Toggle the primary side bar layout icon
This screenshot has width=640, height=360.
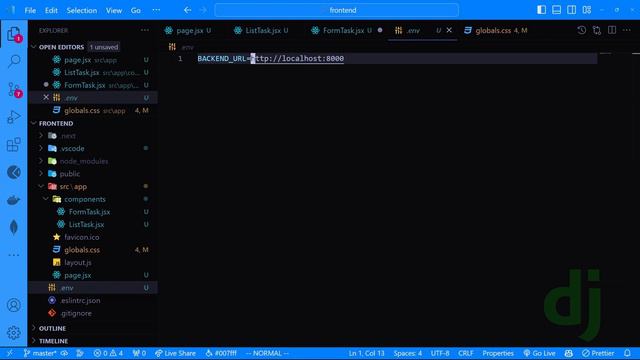(541, 10)
